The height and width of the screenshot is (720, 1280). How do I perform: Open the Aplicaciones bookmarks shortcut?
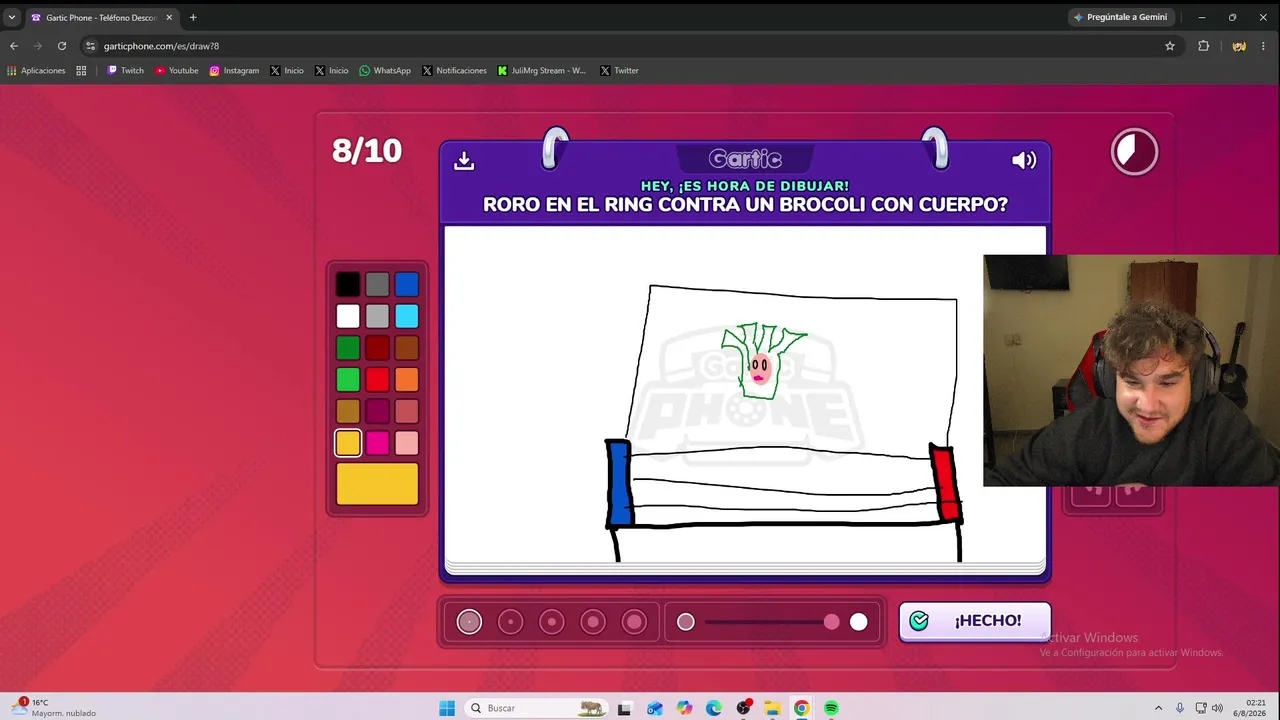point(36,71)
